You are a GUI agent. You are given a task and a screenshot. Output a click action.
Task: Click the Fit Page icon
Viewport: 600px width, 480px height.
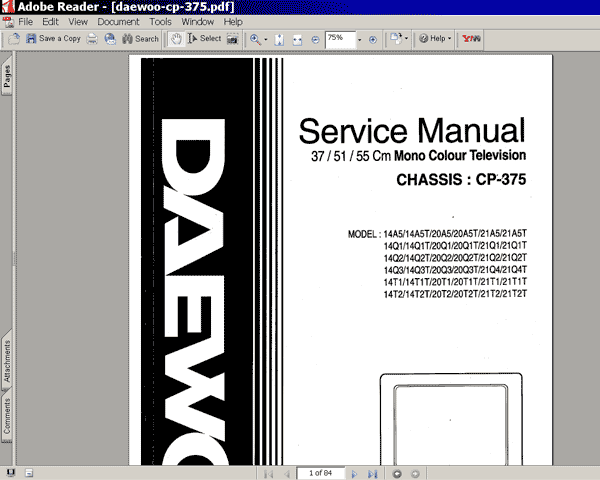279,39
